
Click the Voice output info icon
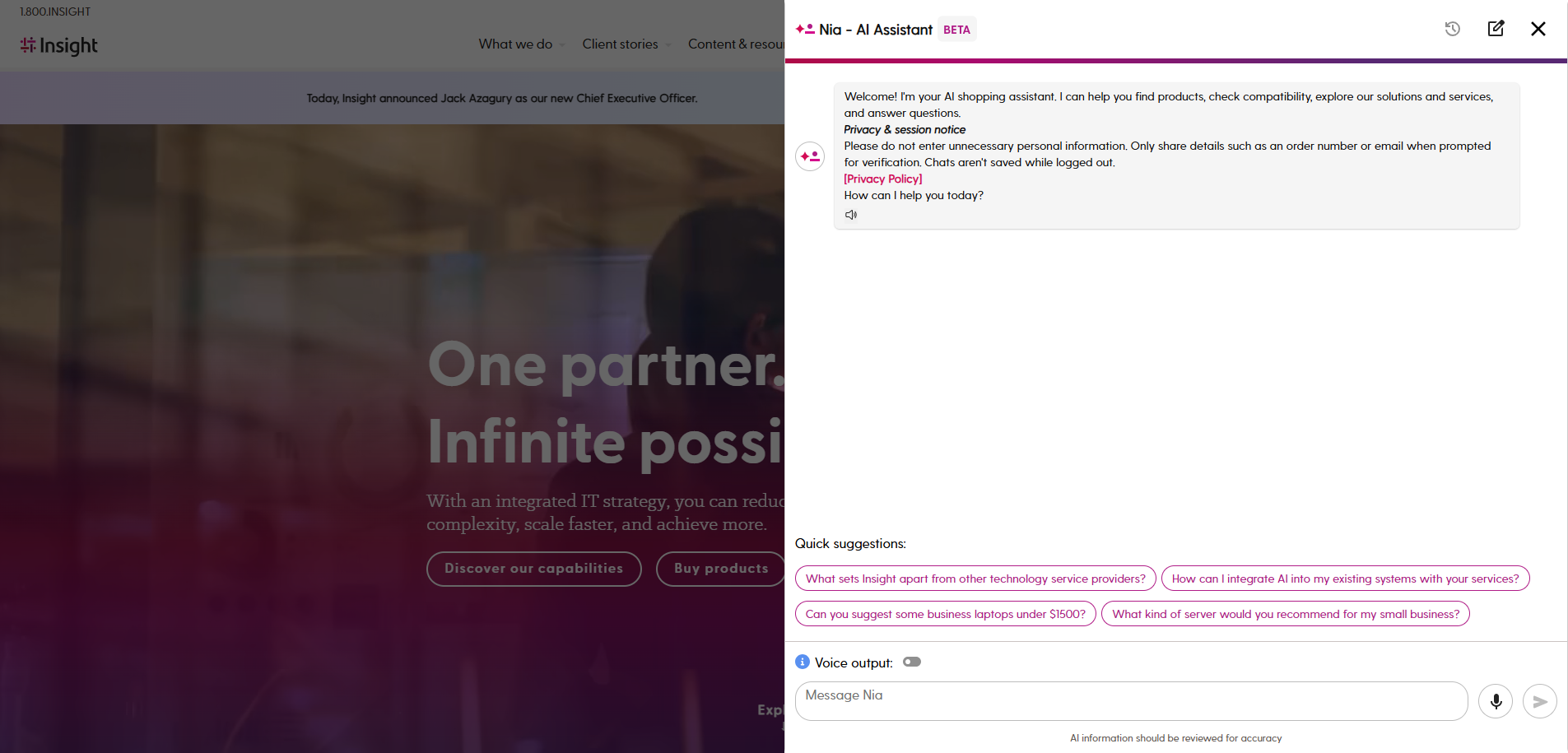pyautogui.click(x=803, y=662)
